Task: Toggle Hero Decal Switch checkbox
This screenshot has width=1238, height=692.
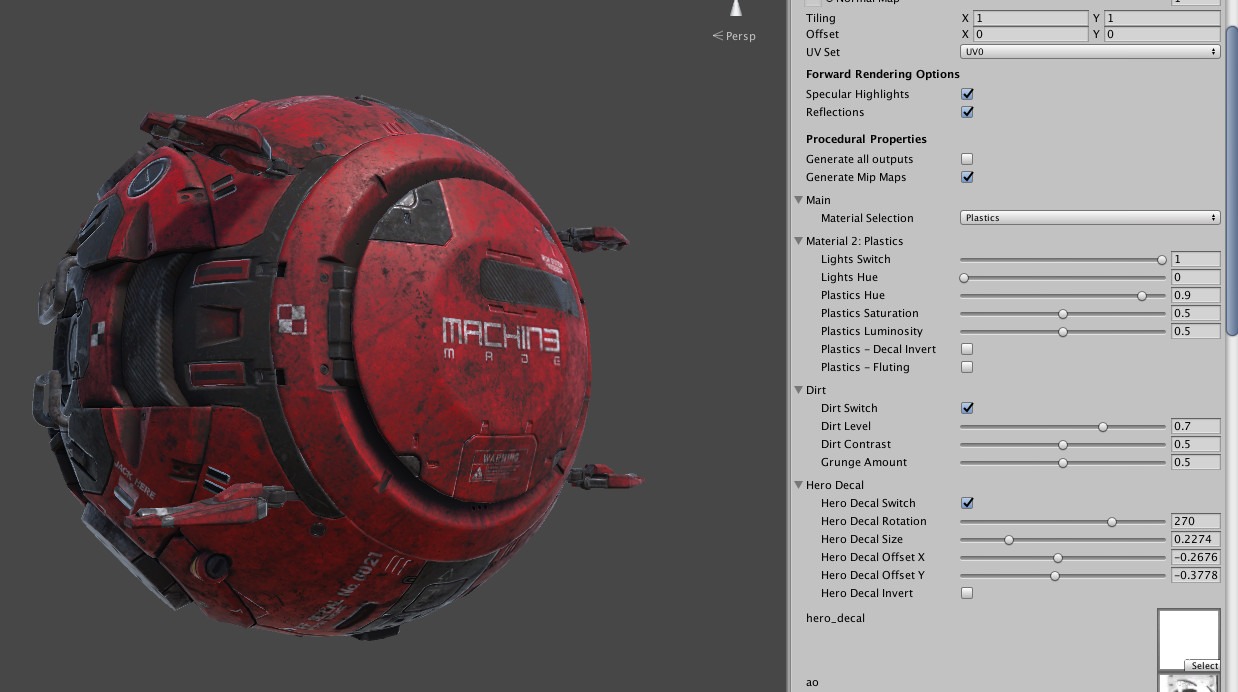Action: click(x=967, y=503)
